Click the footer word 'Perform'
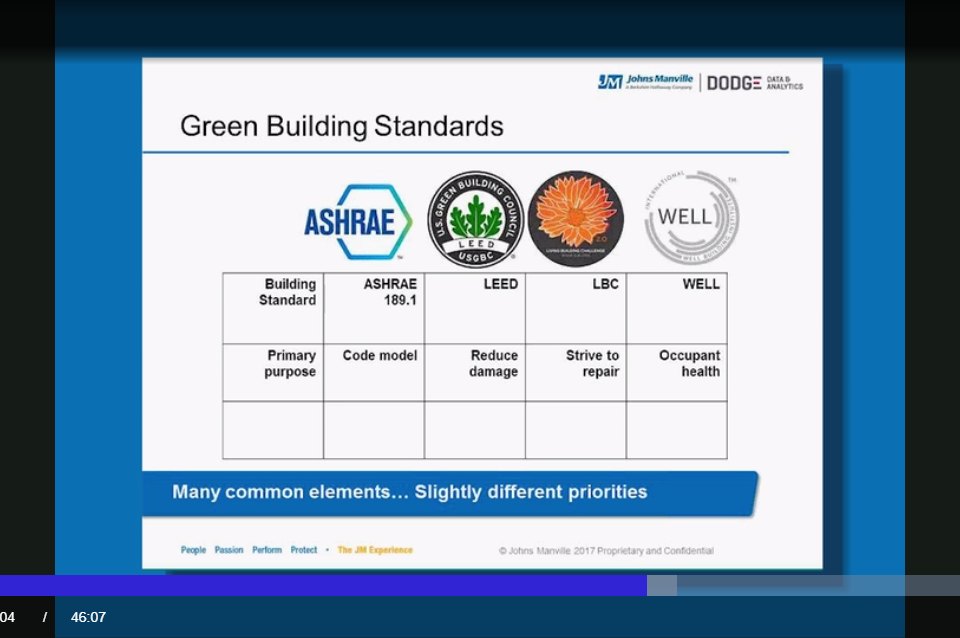This screenshot has height=638, width=960. (x=267, y=550)
